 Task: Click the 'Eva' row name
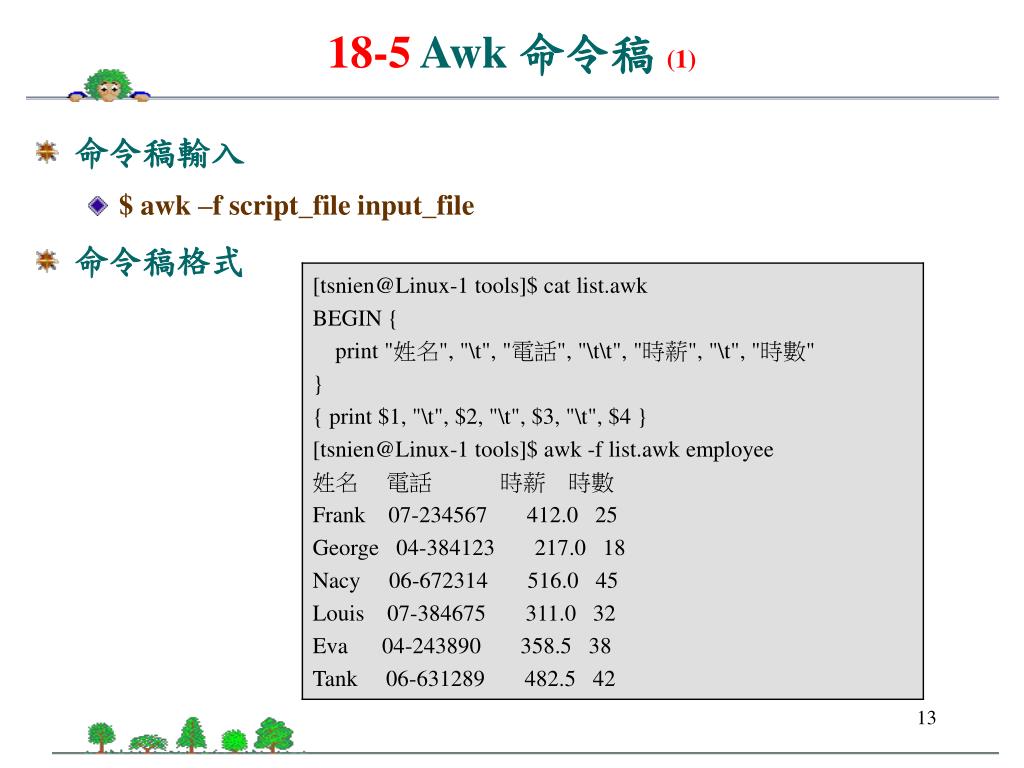pos(330,646)
